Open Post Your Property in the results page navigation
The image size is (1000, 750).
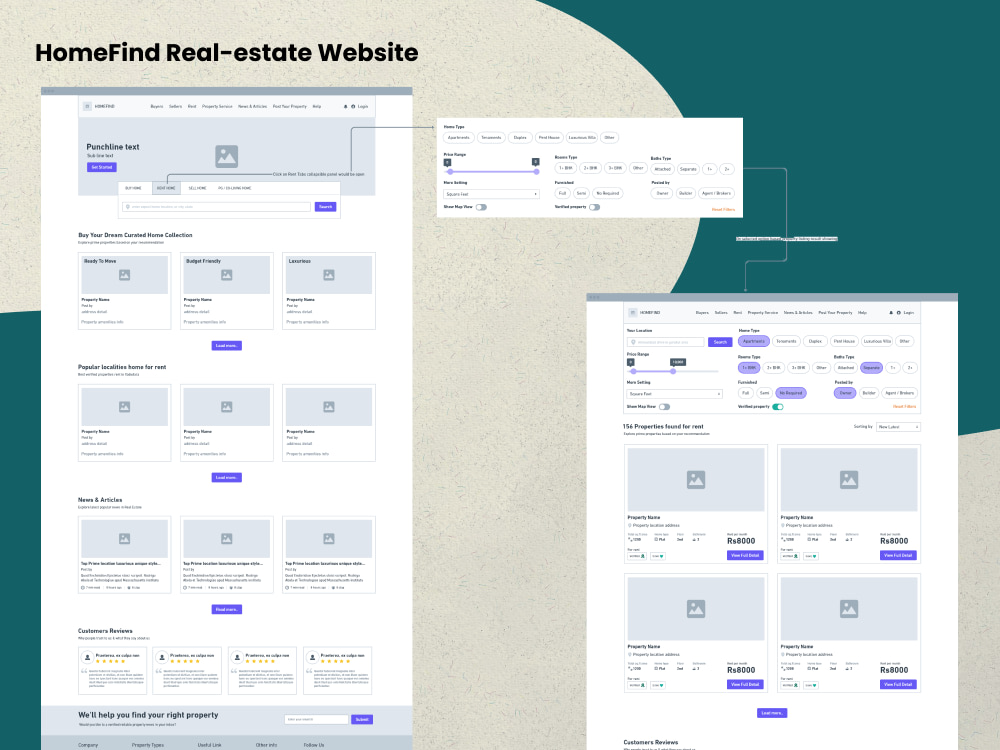click(835, 312)
